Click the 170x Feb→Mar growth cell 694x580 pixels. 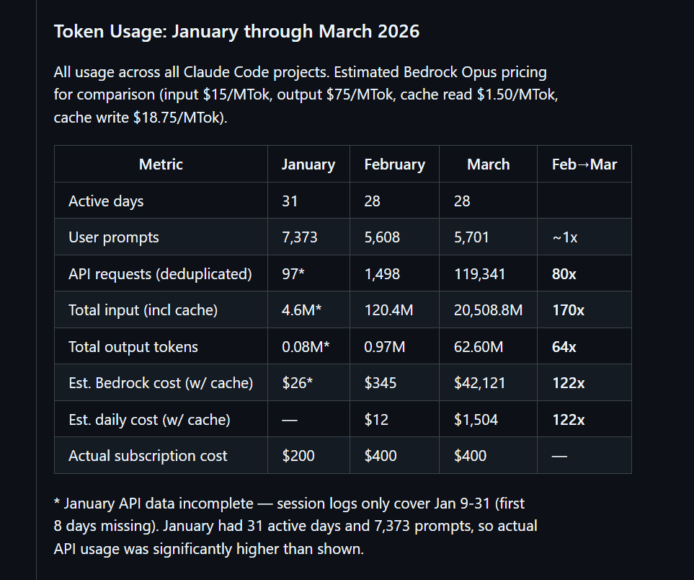tap(568, 310)
